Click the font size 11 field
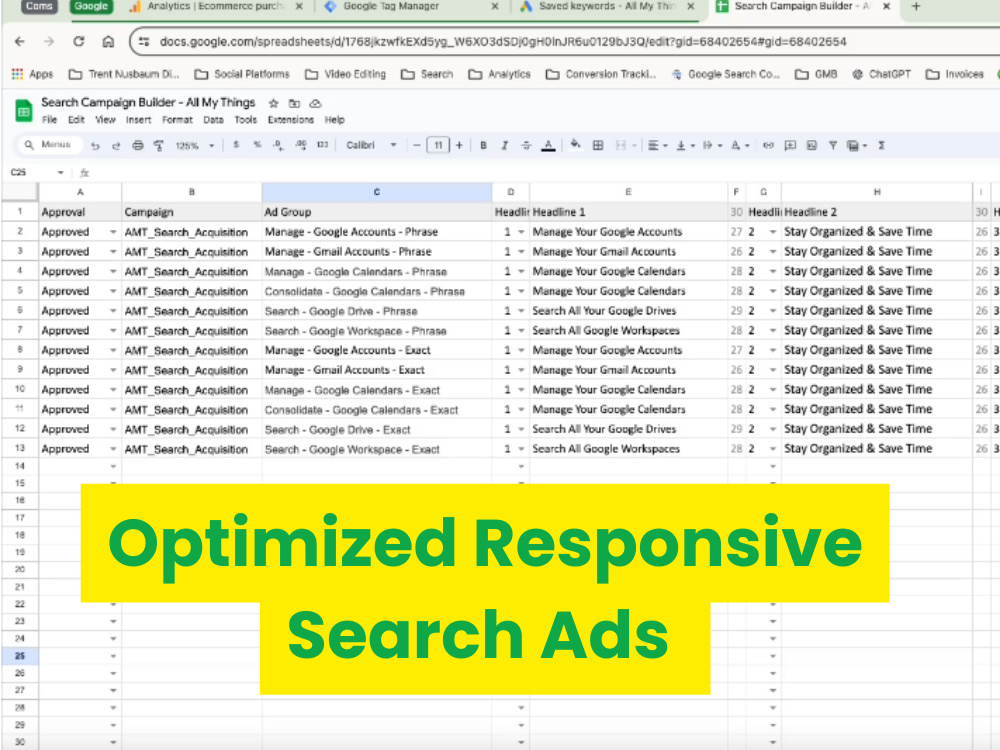This screenshot has height=750, width=1000. [438, 145]
